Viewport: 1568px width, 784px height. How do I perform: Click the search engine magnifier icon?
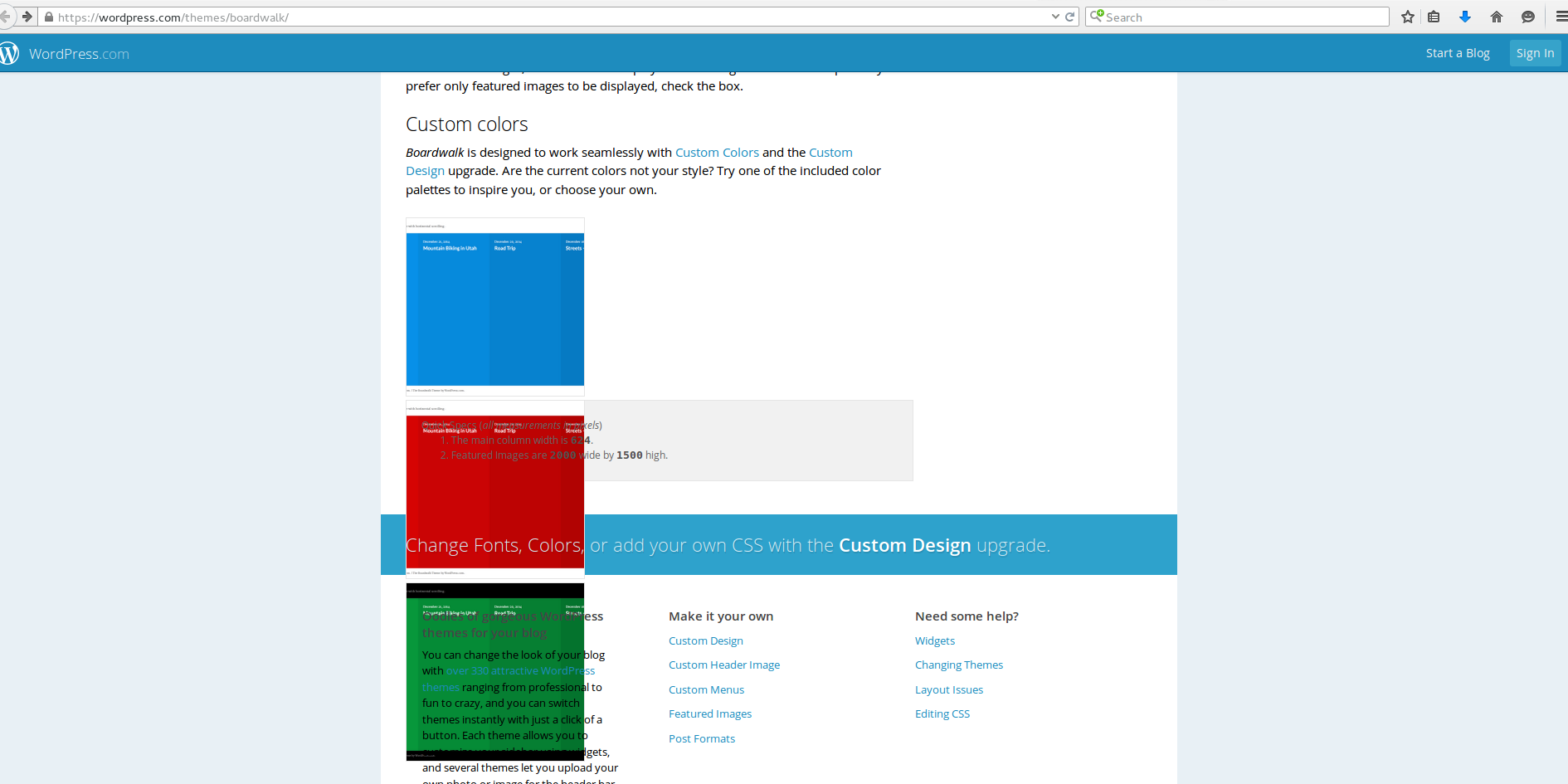[x=1096, y=16]
